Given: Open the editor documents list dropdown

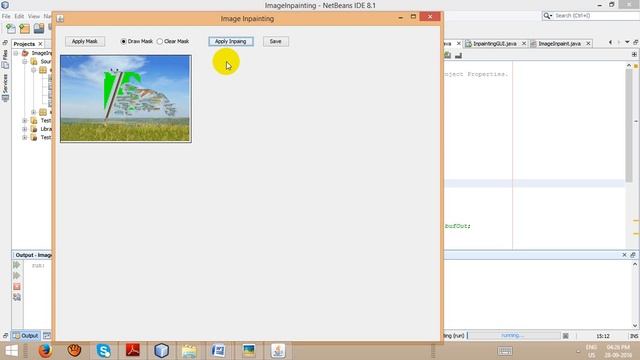Looking at the screenshot, I should coord(627,42).
